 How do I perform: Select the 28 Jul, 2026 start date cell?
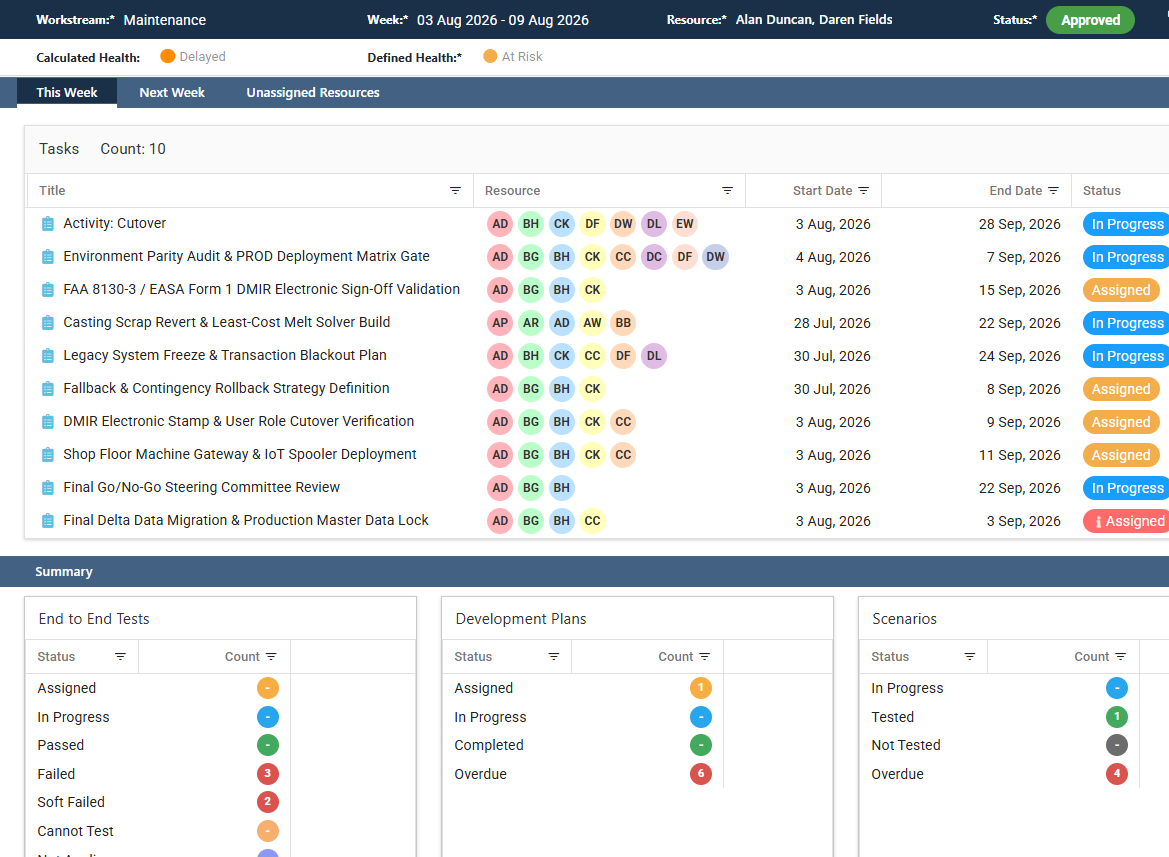(832, 323)
